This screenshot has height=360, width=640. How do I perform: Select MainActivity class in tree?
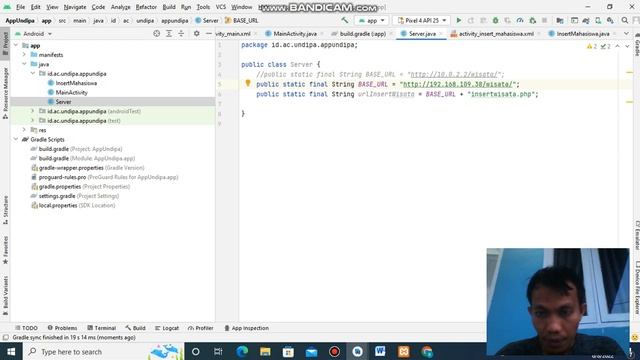(71, 92)
